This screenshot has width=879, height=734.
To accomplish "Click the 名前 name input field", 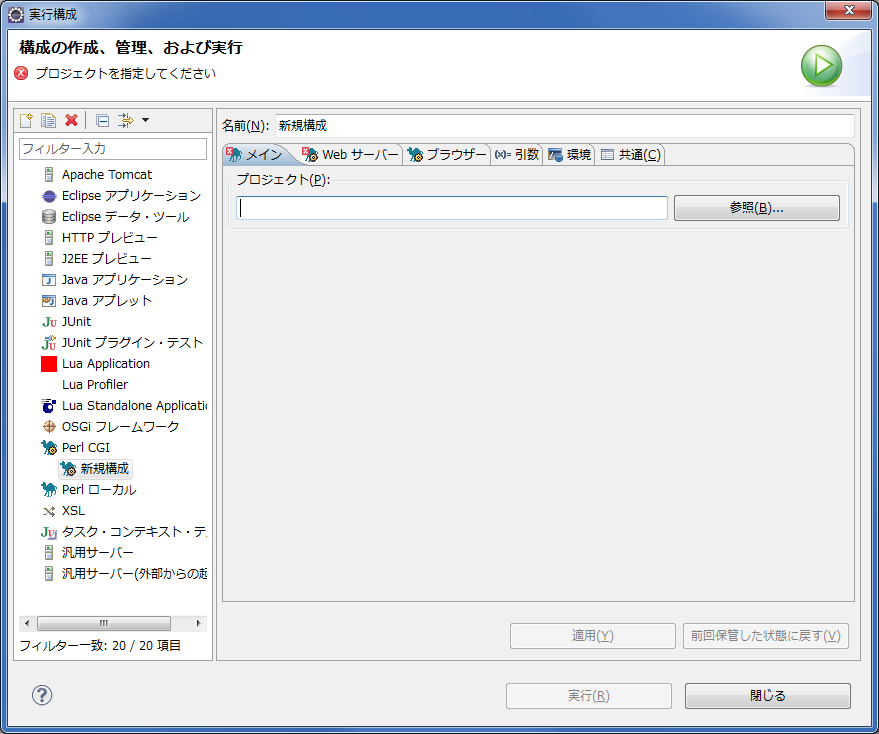I will click(565, 126).
